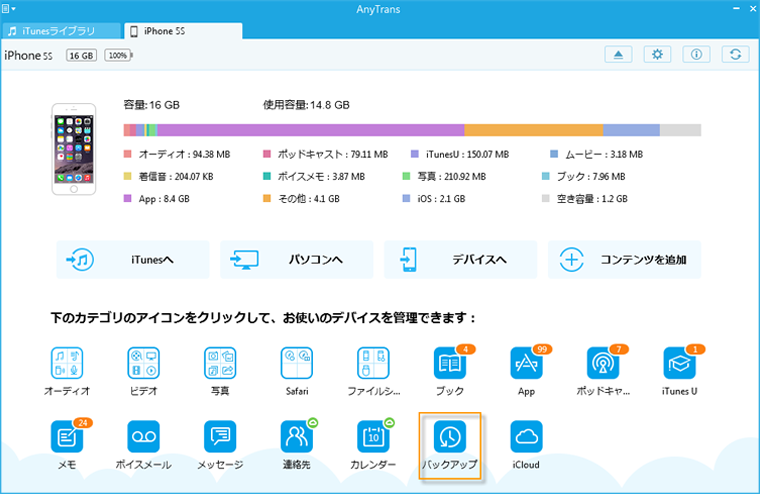The height and width of the screenshot is (494, 760).
Task: Click the iTunesへ transfer button
Action: click(x=133, y=260)
